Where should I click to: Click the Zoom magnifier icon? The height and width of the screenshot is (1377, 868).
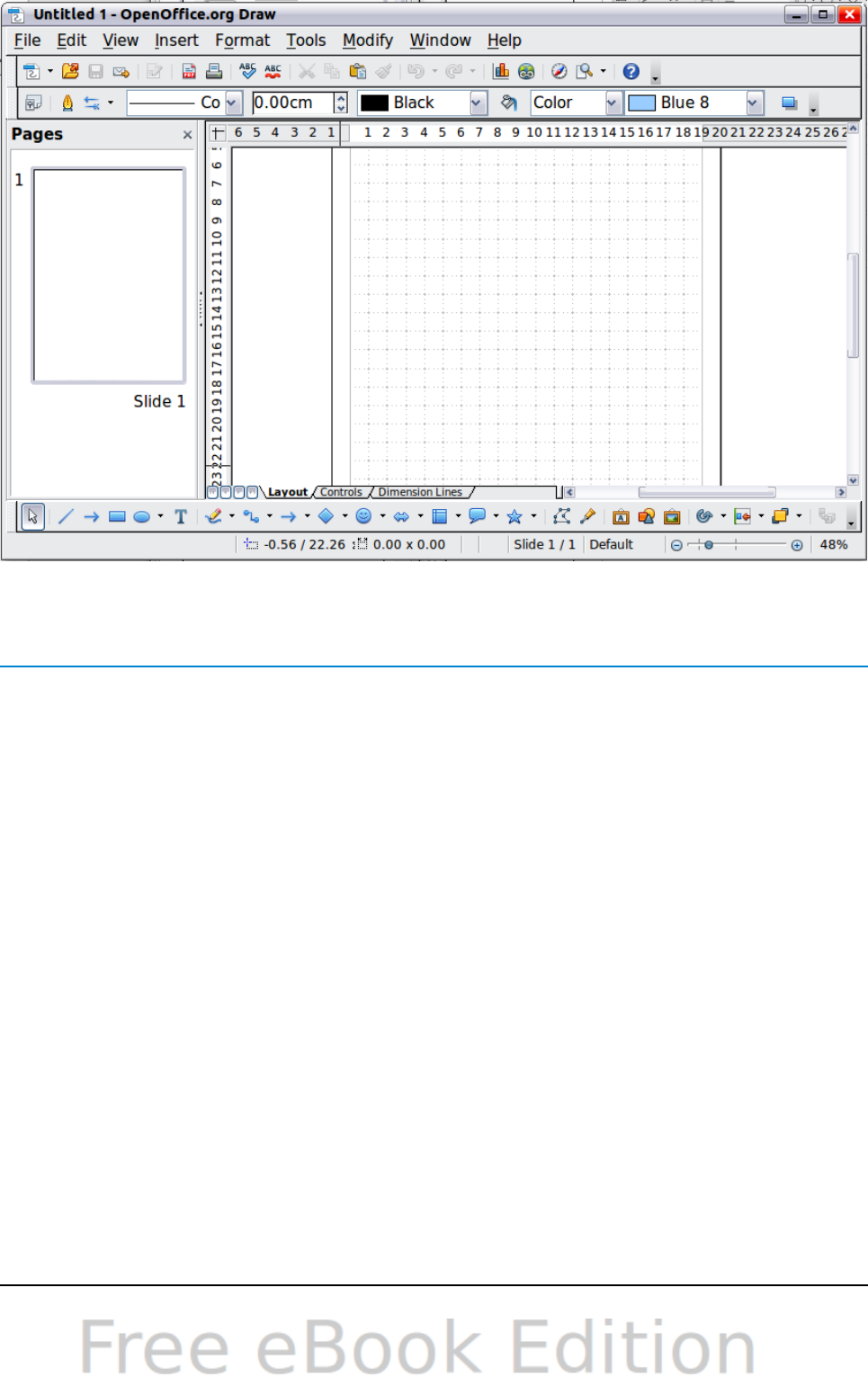coord(585,72)
